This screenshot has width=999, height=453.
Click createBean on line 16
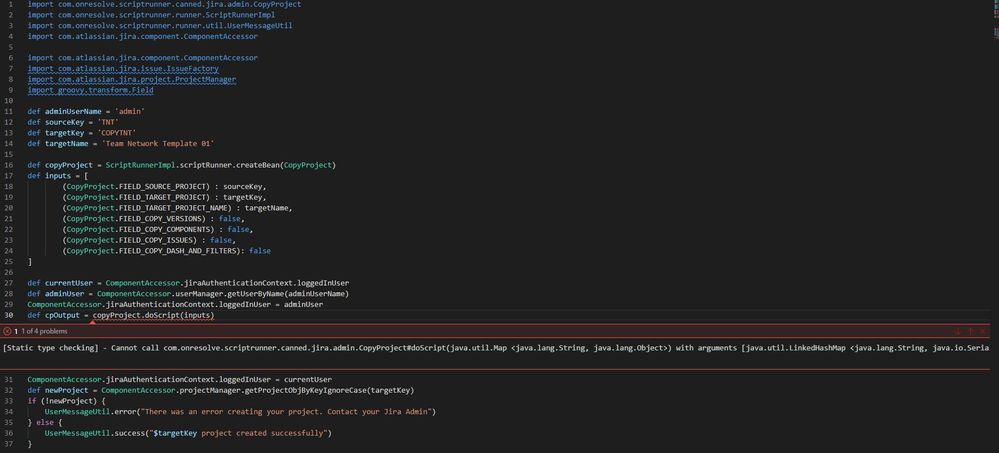257,165
